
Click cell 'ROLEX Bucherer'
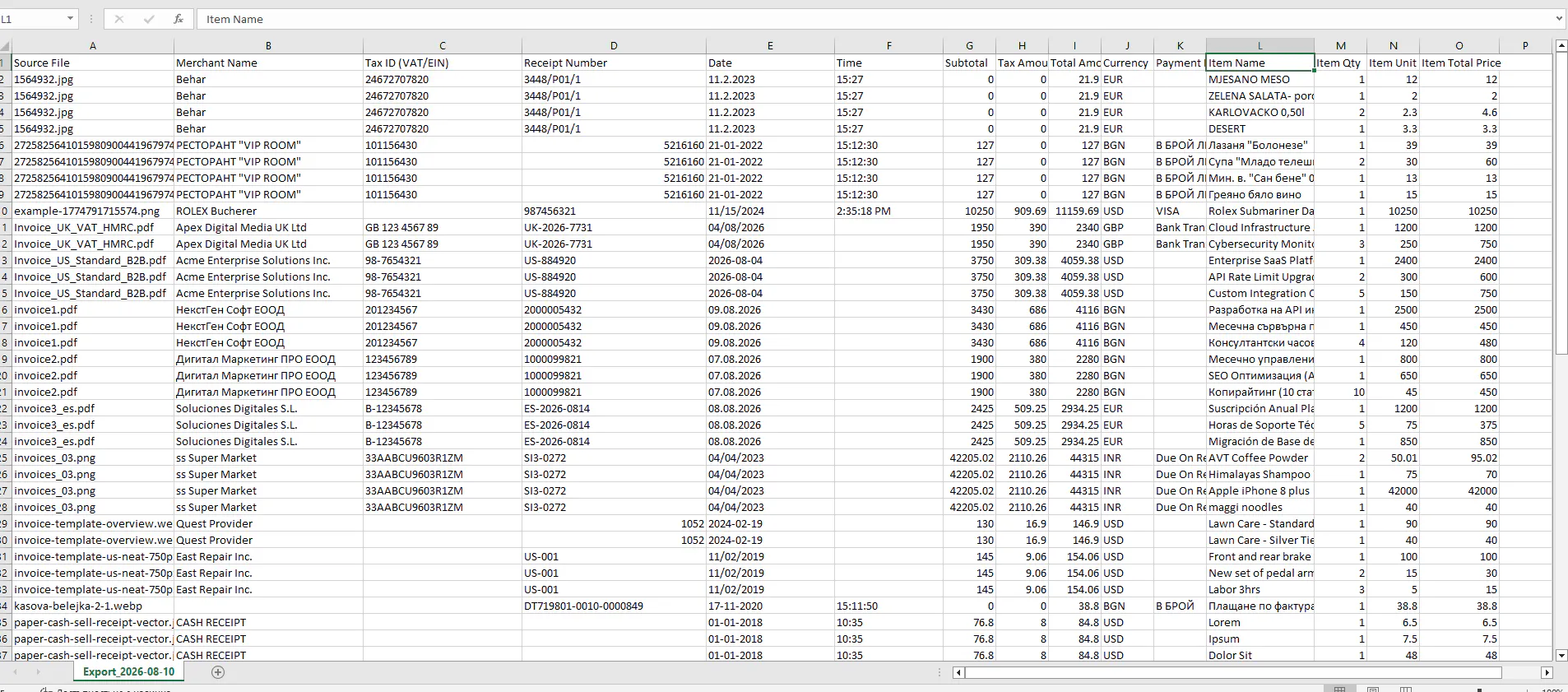[268, 211]
